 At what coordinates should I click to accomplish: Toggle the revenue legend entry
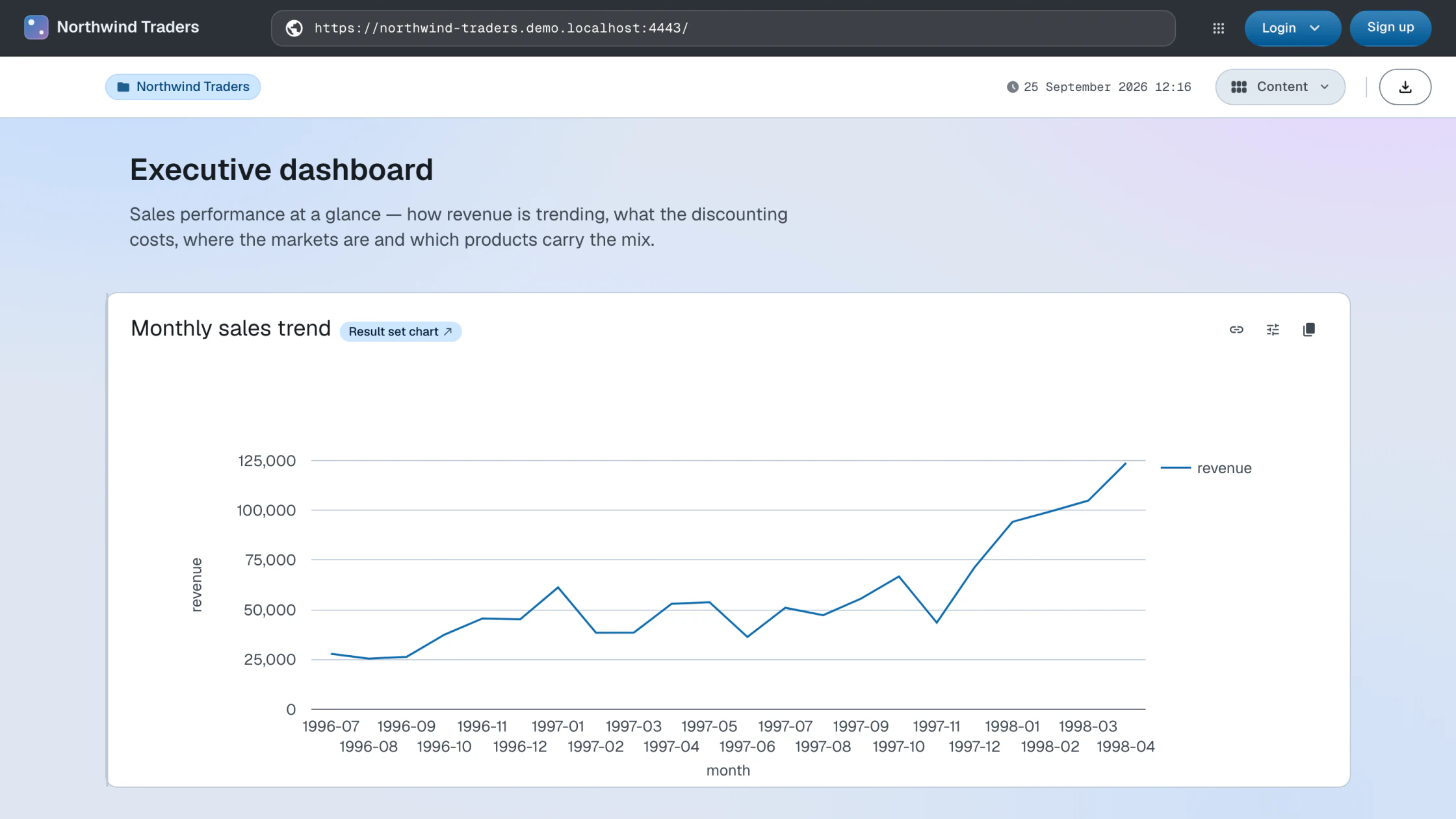point(1206,468)
